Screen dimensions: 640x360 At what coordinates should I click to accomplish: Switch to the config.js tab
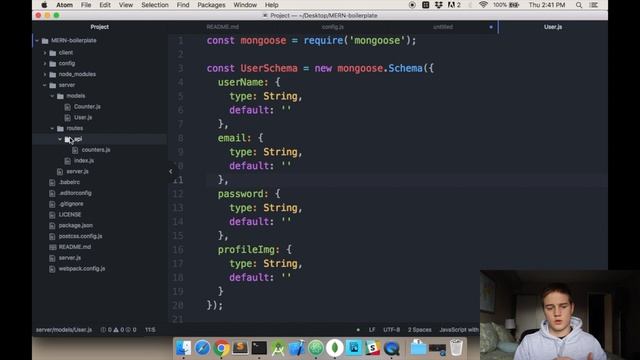point(333,27)
